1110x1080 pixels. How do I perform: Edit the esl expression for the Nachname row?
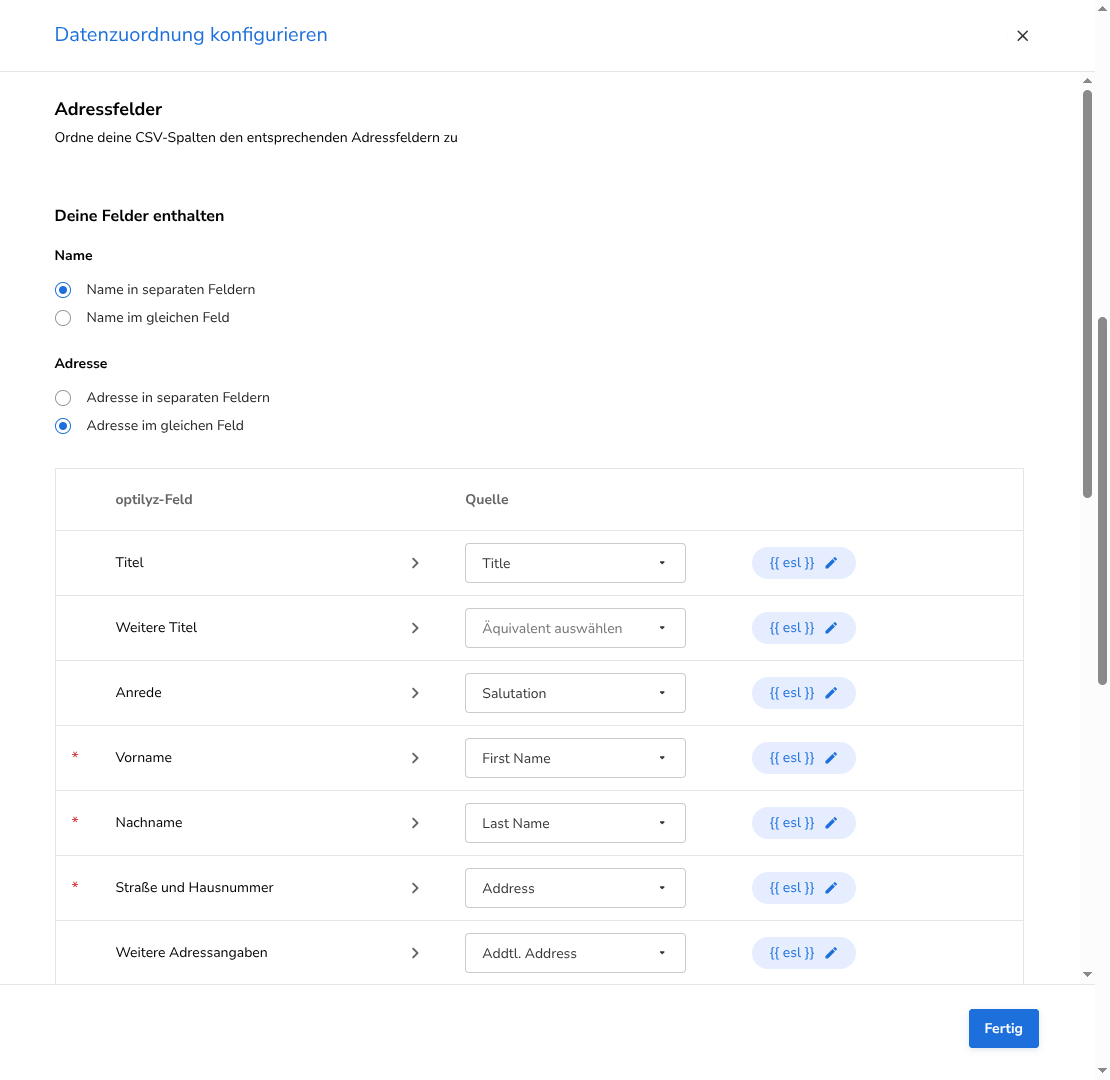pos(803,823)
